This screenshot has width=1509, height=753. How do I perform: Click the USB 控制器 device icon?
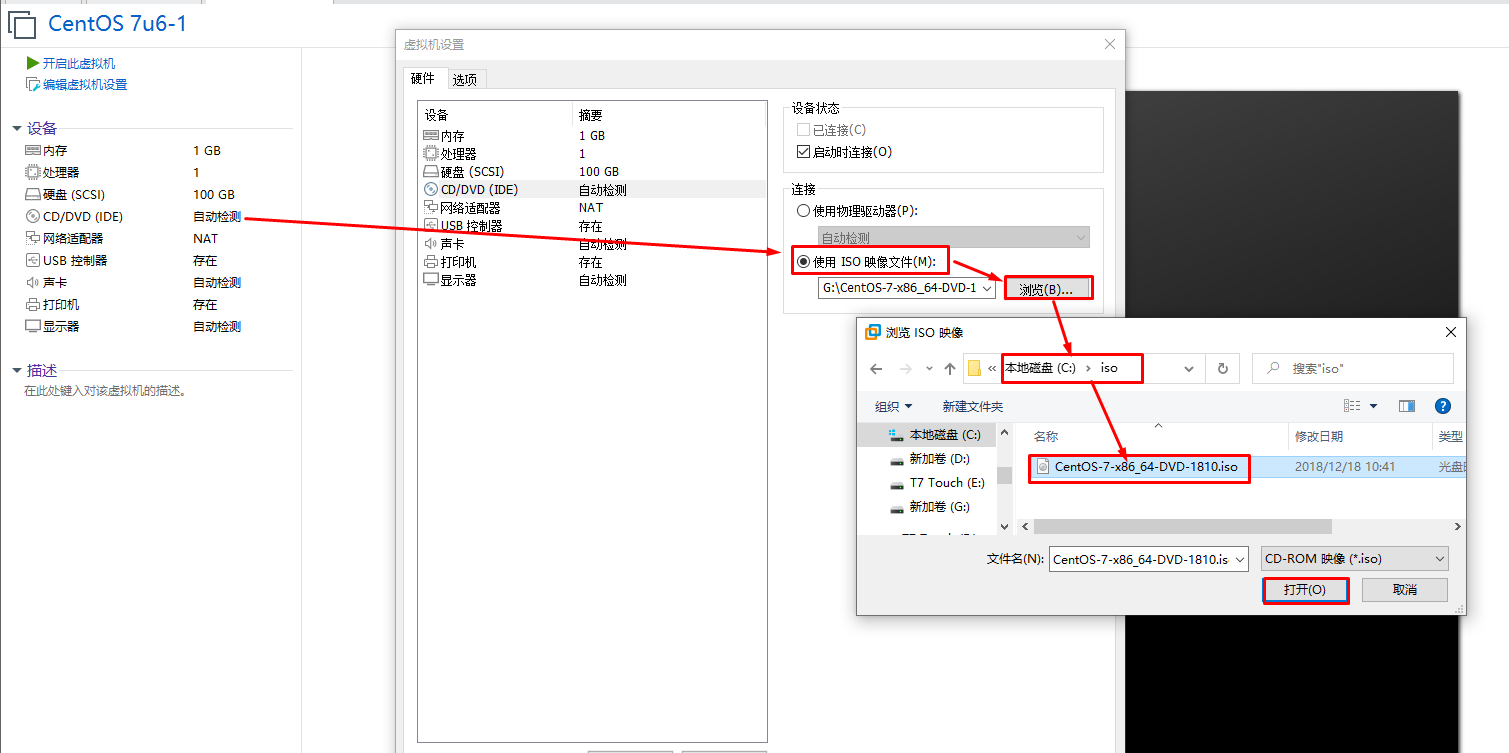pos(431,225)
